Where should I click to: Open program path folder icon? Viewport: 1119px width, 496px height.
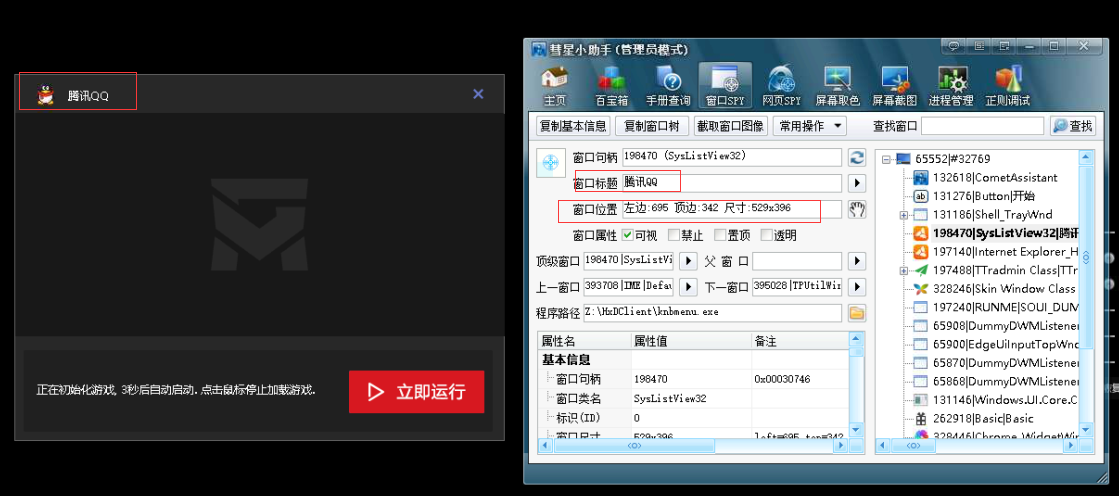point(856,313)
